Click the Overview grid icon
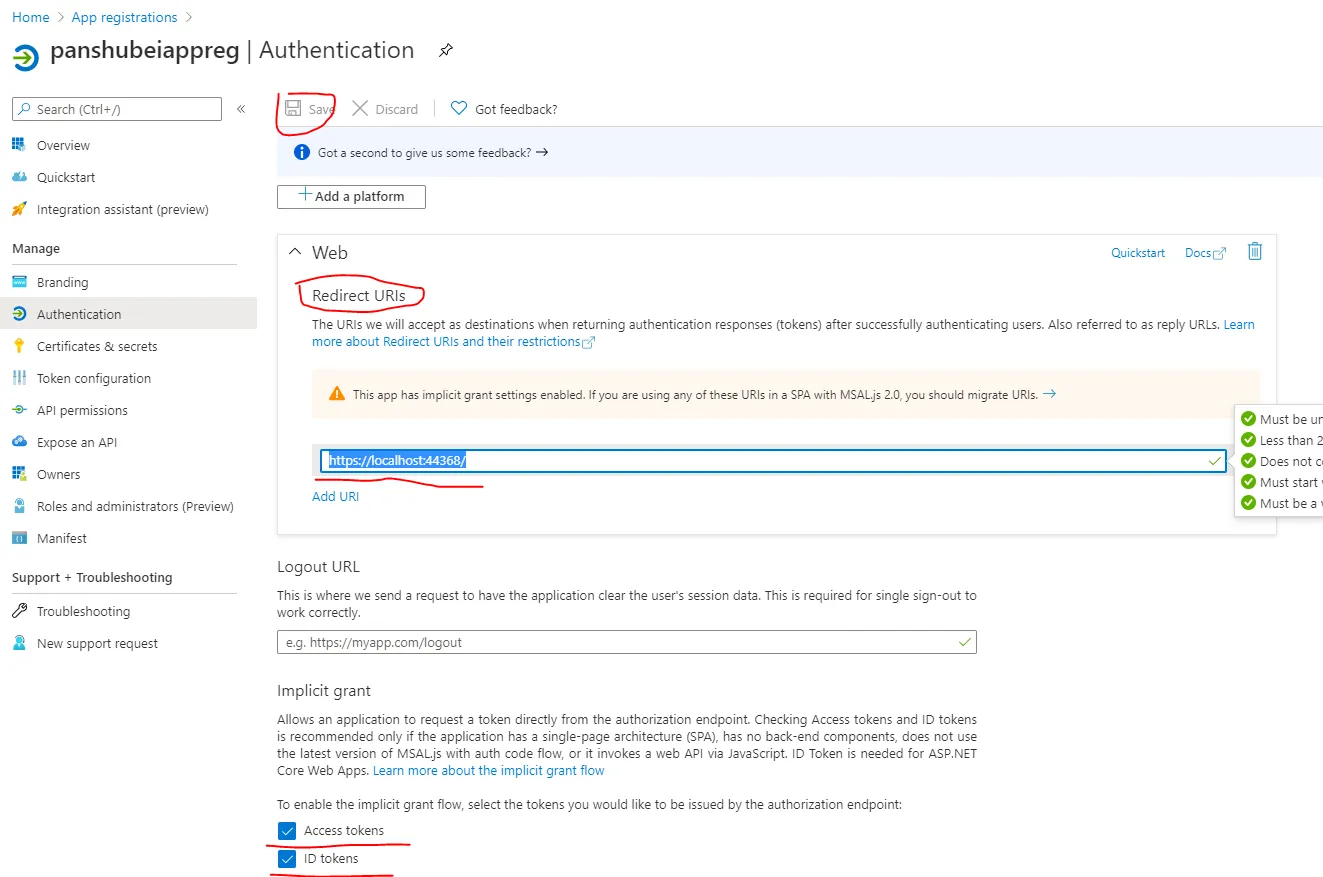Screen dimensions: 1323x877 [19, 145]
